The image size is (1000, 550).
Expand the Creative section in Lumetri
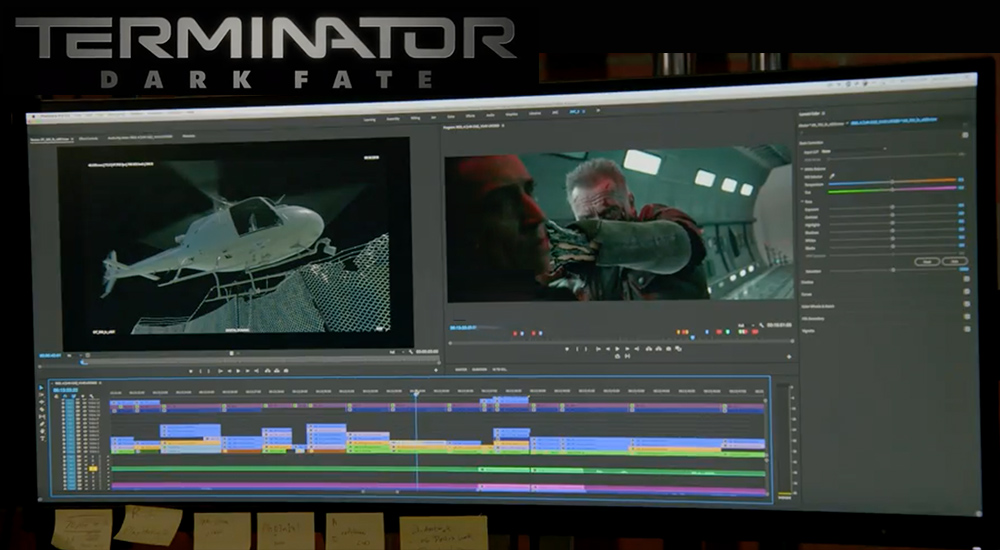pyautogui.click(x=807, y=282)
